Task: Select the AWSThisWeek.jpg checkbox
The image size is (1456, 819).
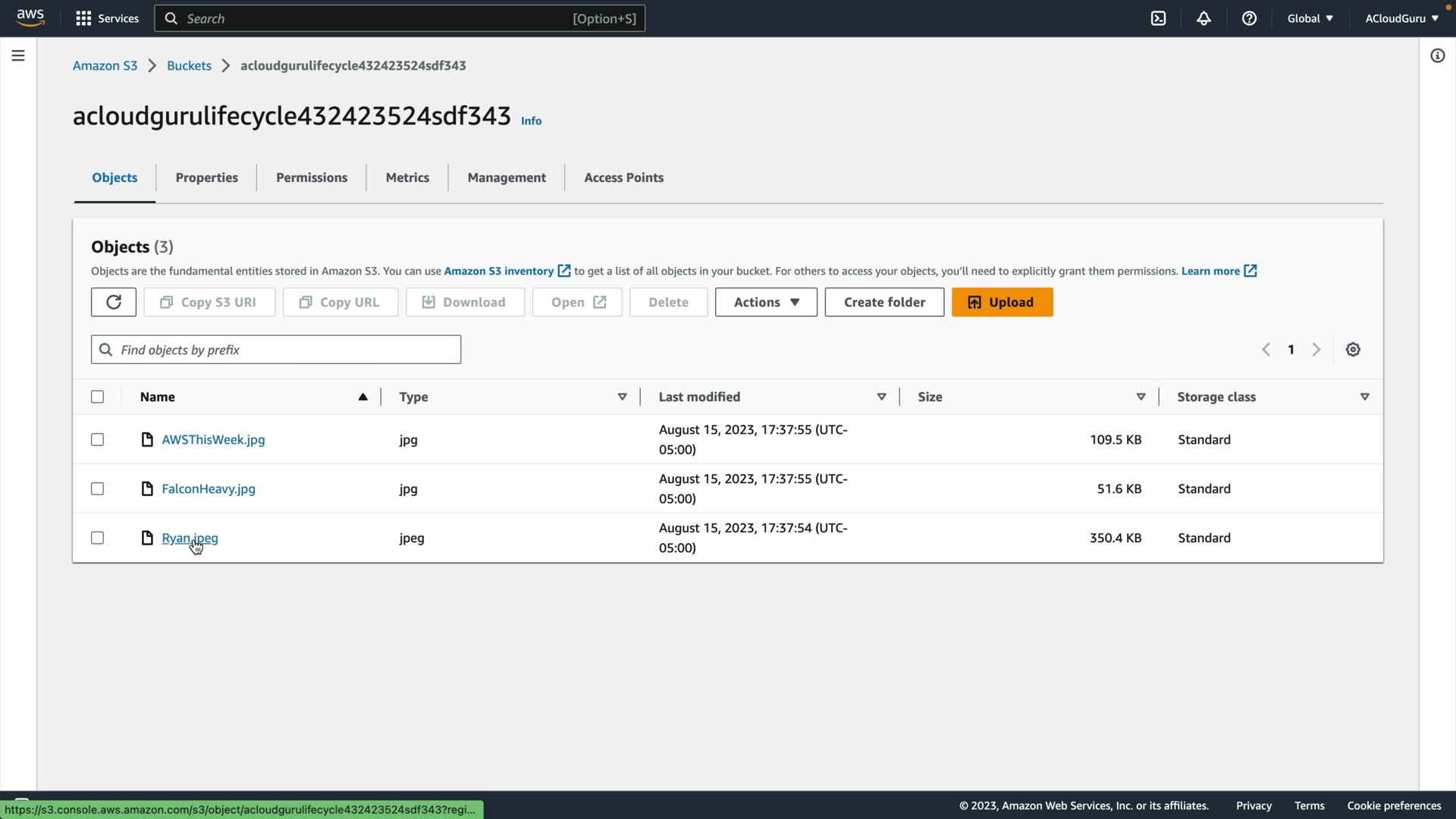Action: (x=97, y=440)
